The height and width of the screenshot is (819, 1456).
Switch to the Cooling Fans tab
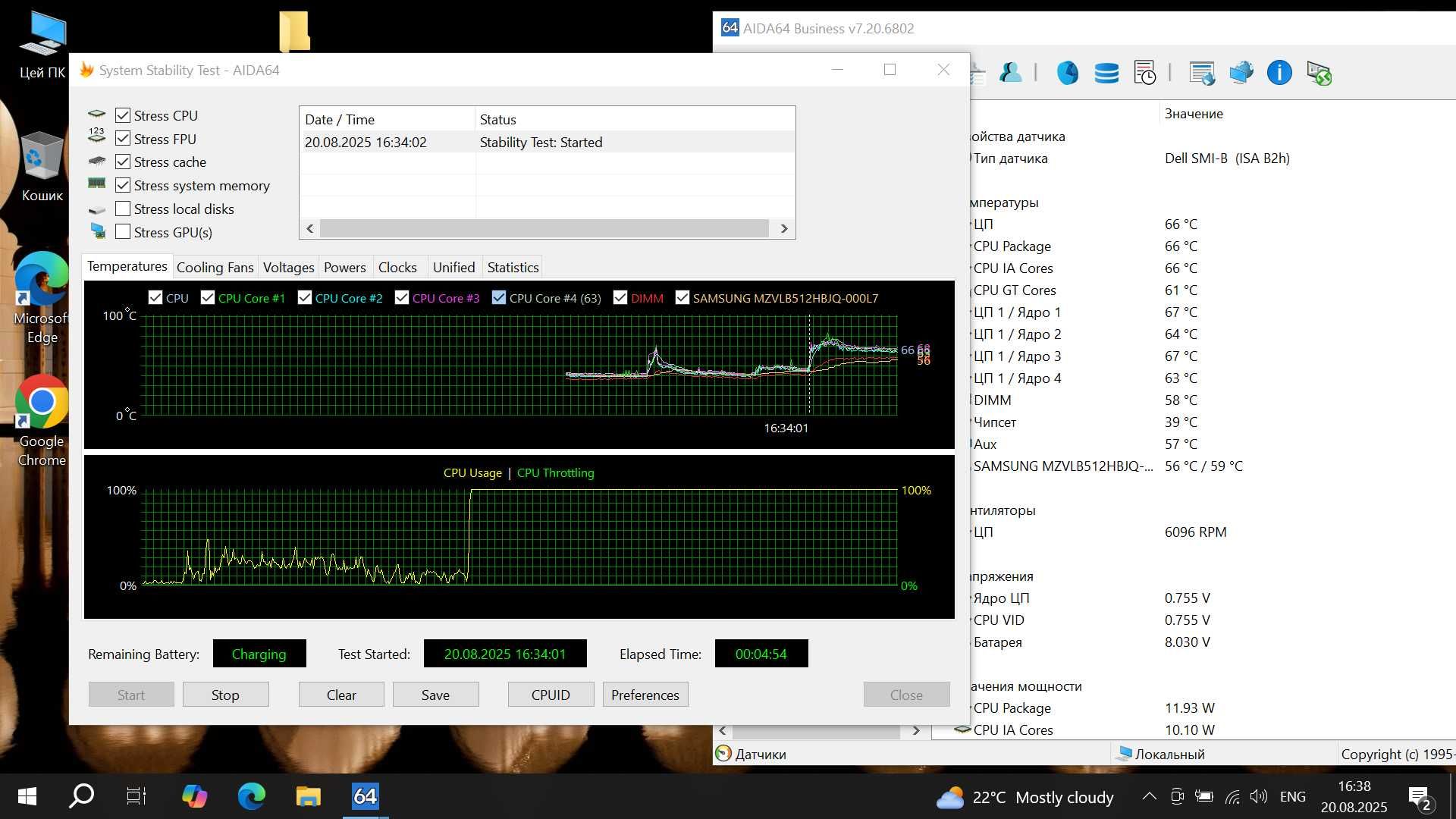coord(215,268)
